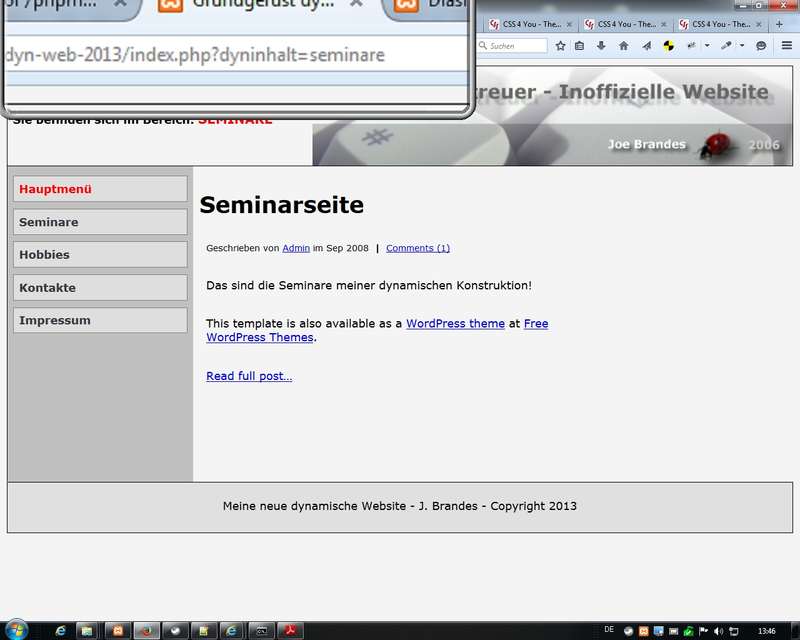Open the Hauptmenü navigation item
Screen dimensions: 800x640
tap(101, 189)
